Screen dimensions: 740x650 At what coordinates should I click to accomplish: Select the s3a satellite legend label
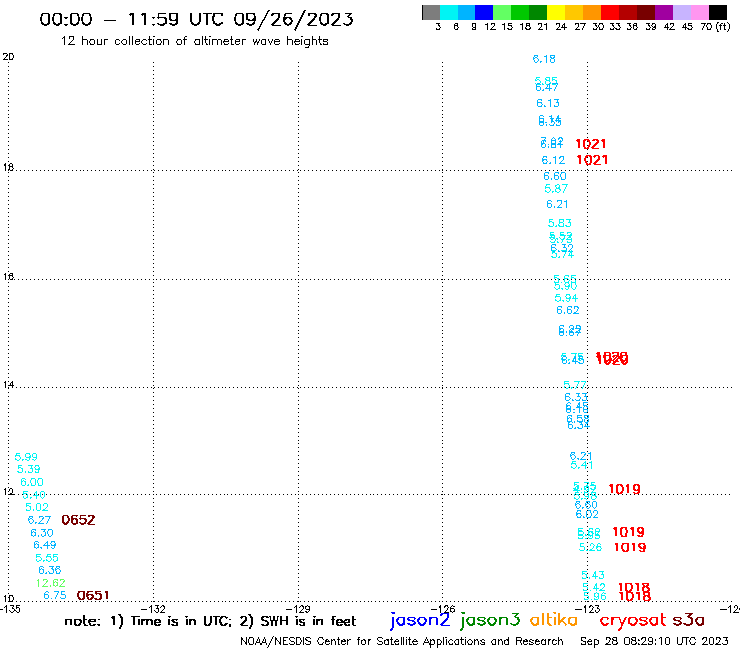[688, 620]
